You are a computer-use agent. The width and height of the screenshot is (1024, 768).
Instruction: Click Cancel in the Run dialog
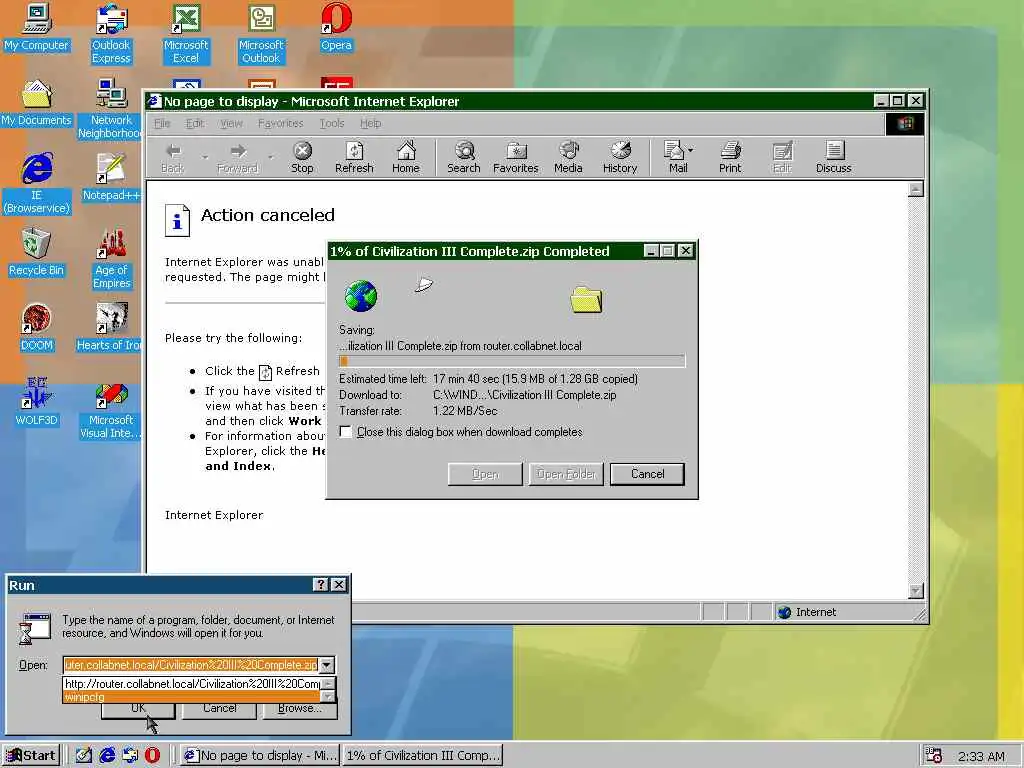219,708
